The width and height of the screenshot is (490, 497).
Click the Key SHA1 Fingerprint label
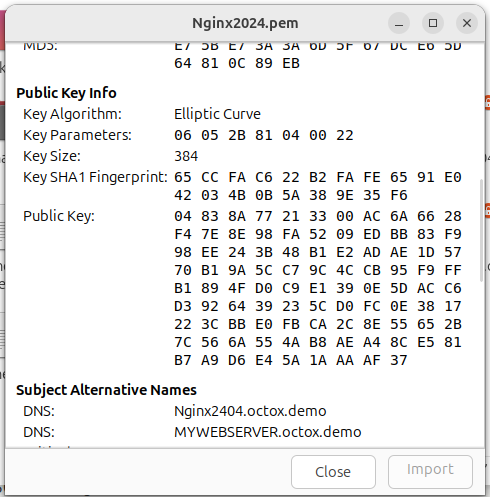click(x=95, y=177)
